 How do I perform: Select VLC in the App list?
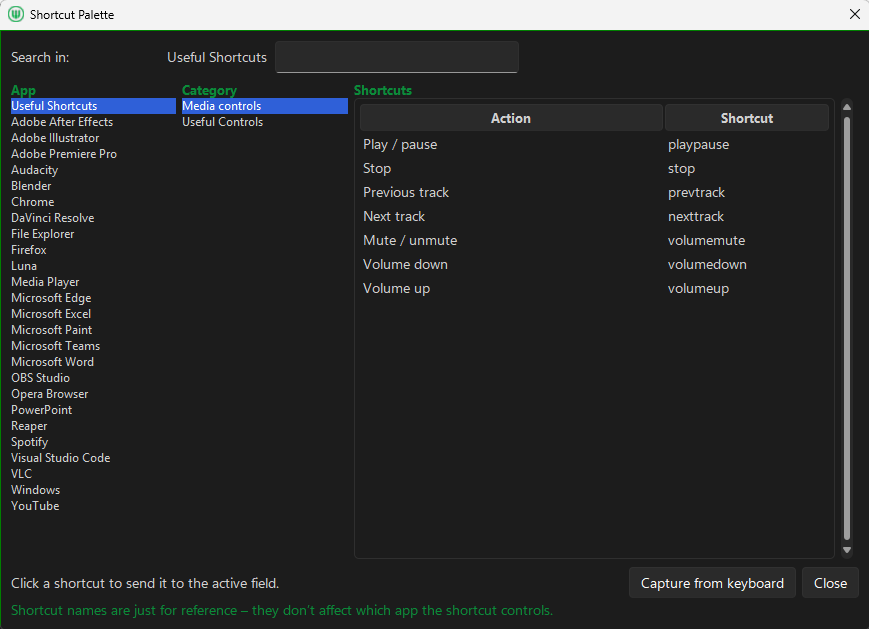(22, 475)
